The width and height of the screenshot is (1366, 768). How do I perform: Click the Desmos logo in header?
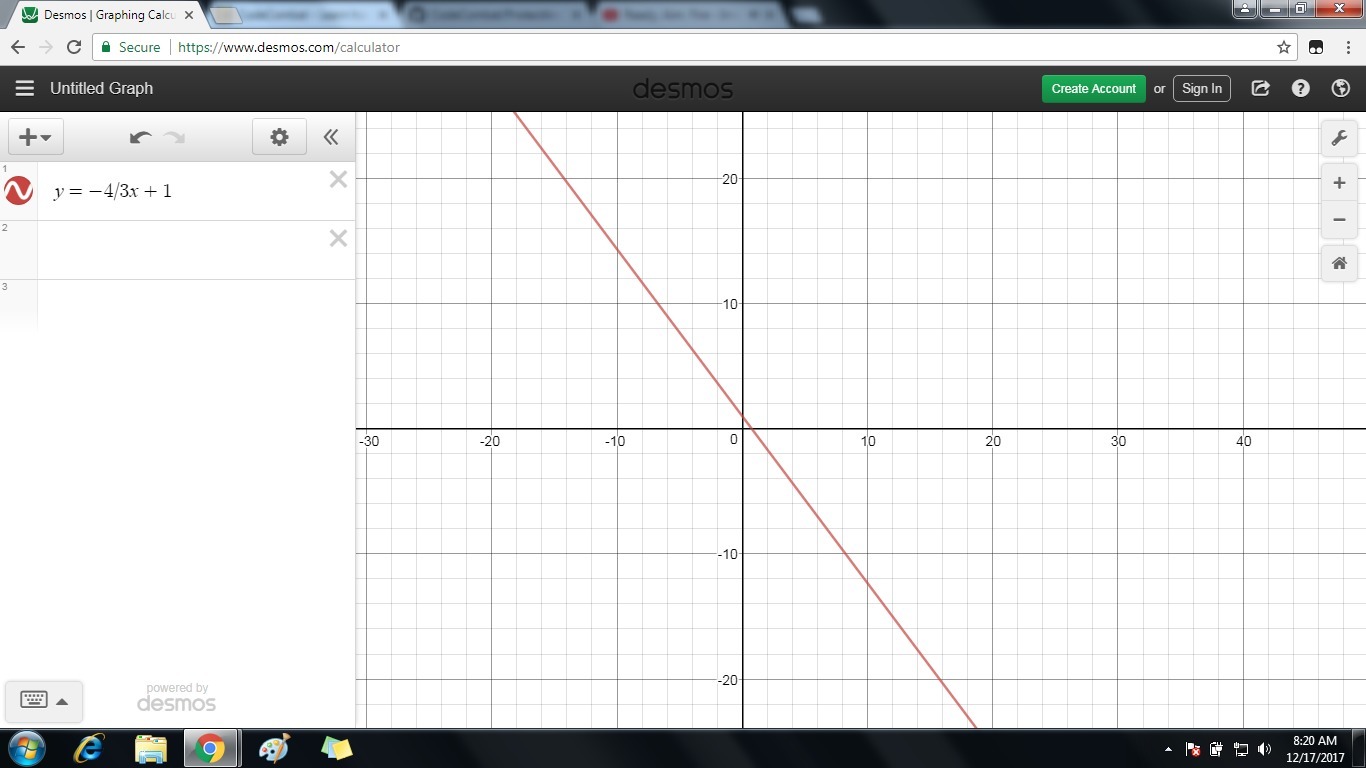coord(683,89)
